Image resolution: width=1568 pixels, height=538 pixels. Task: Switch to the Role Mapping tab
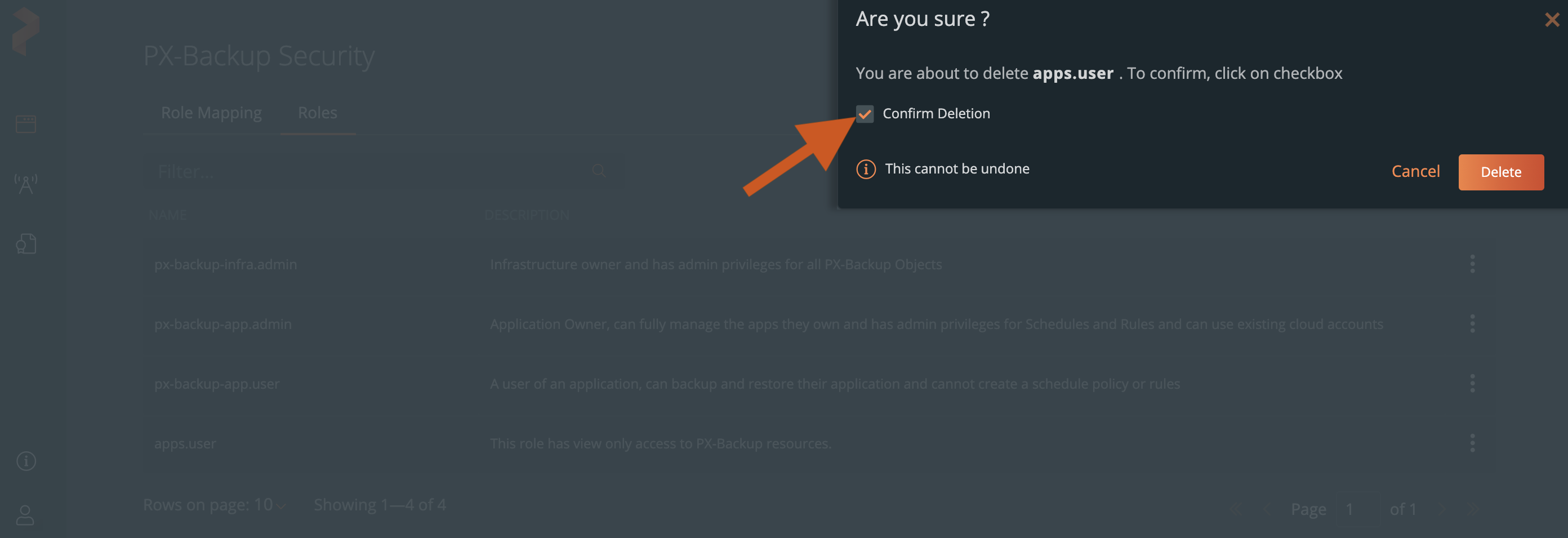[211, 113]
